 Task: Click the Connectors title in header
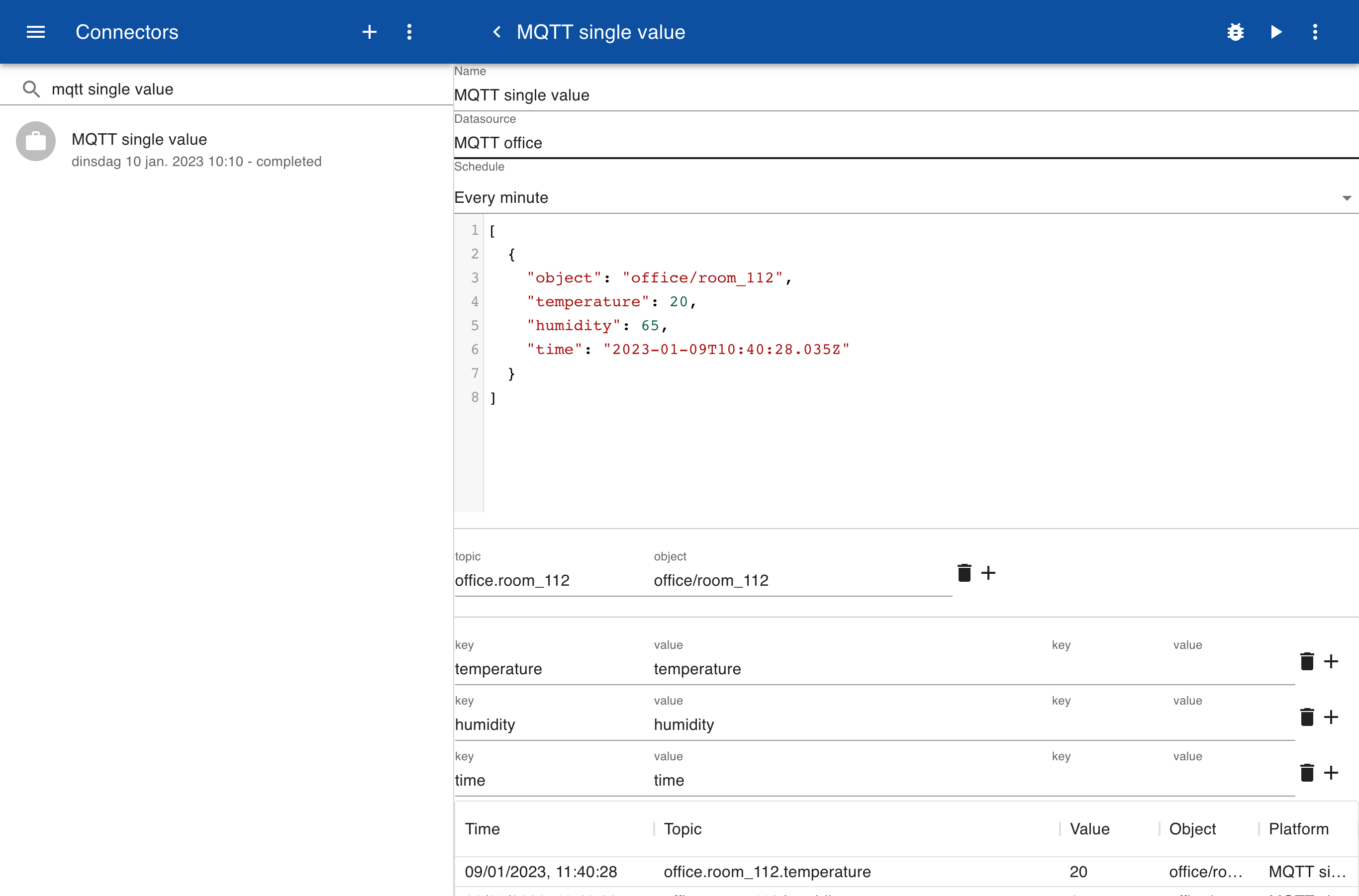[127, 32]
